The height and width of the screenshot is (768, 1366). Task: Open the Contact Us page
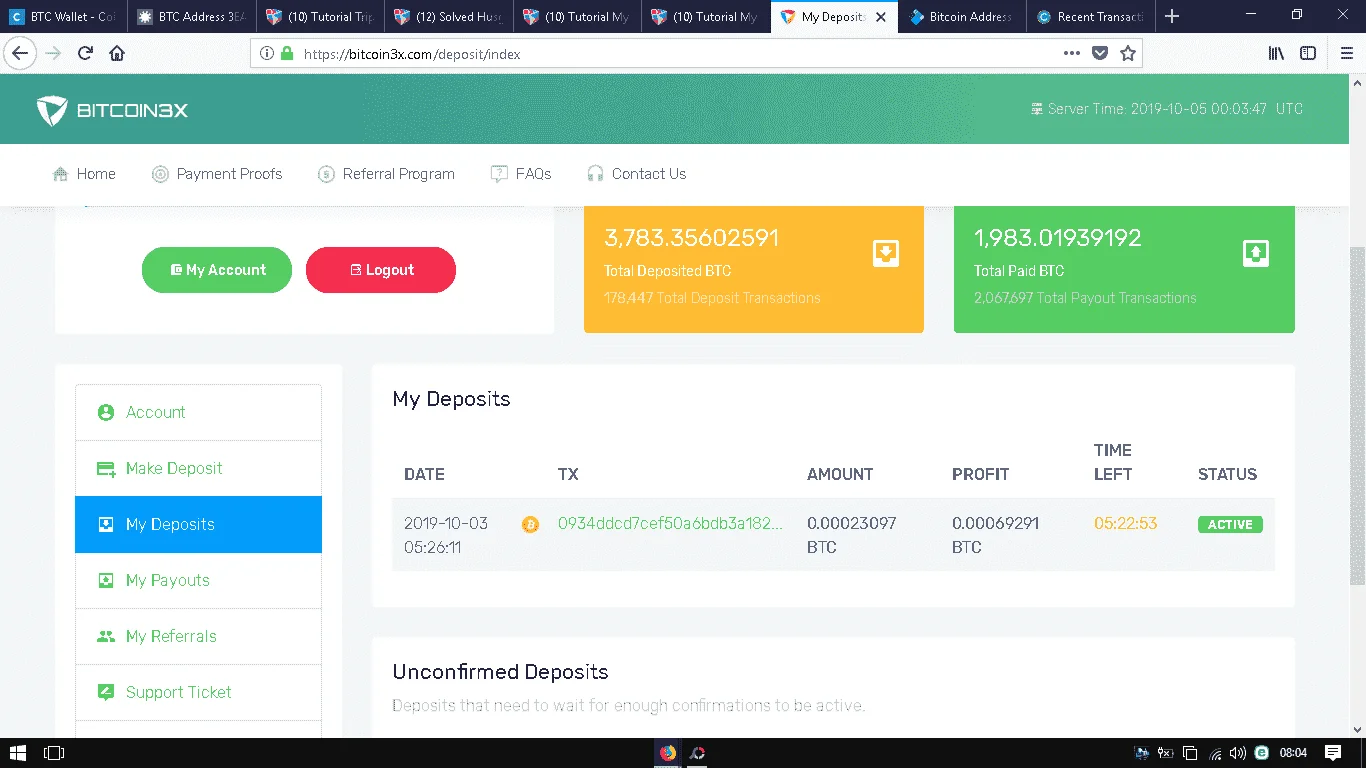coord(637,174)
